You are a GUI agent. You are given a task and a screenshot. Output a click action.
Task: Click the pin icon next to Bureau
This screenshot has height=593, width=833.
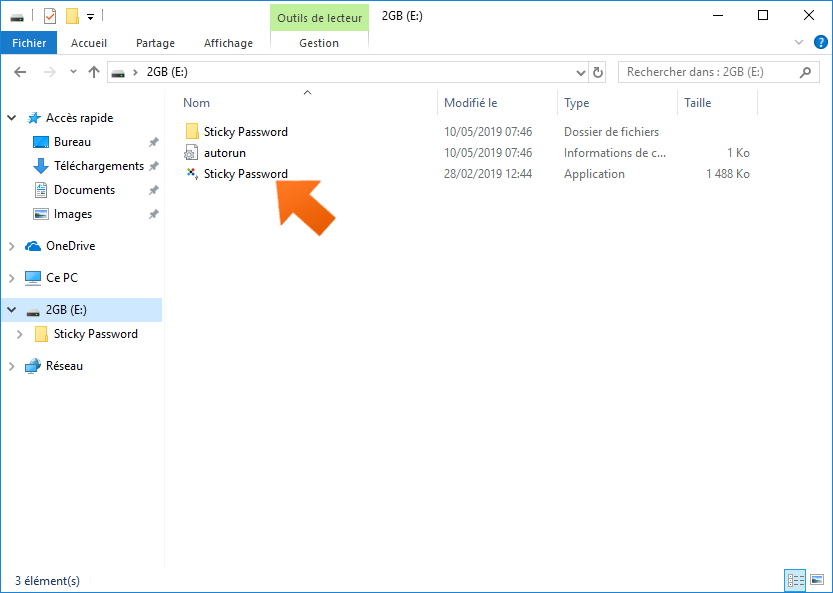(x=154, y=142)
